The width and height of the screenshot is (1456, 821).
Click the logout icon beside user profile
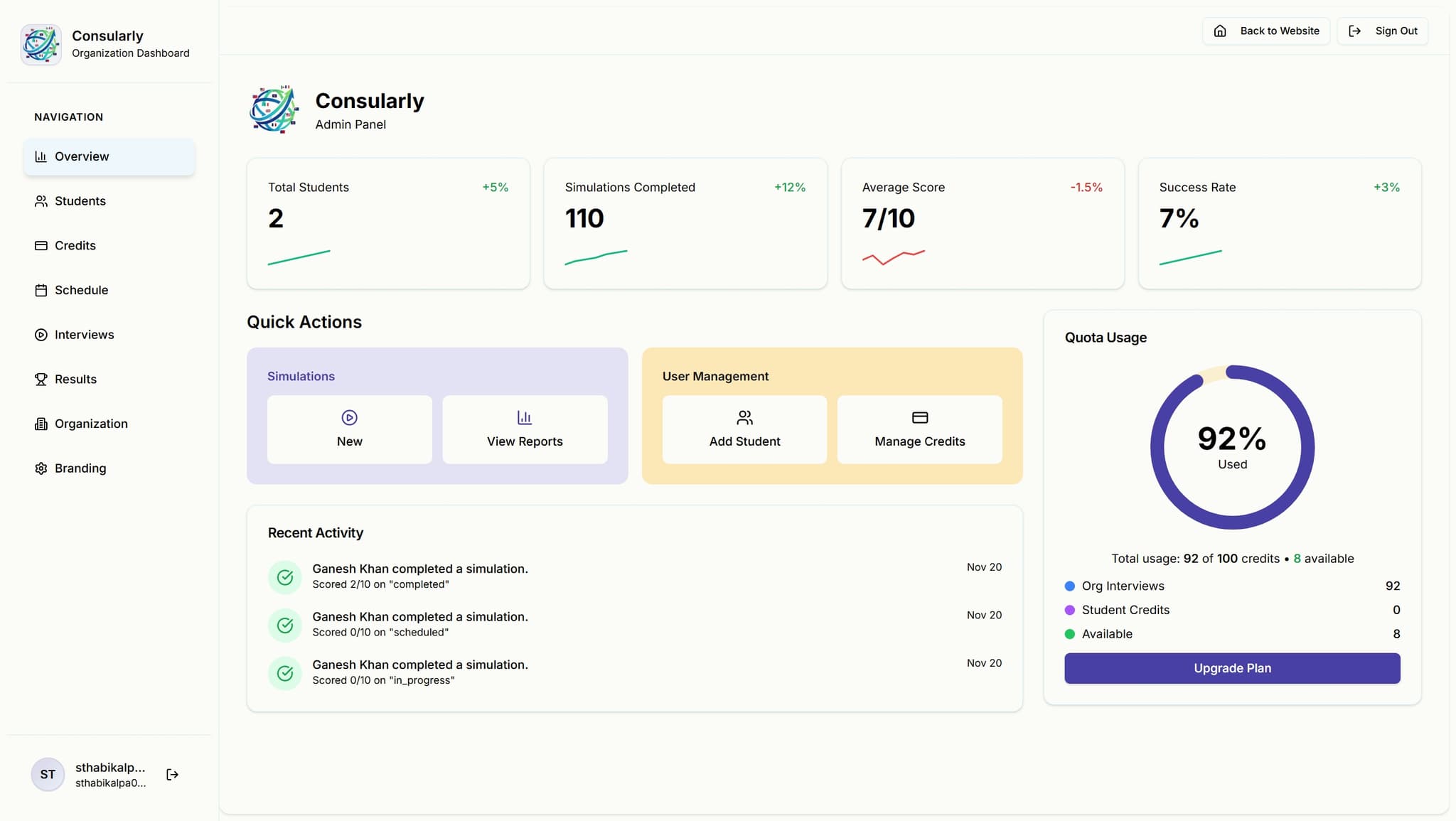(x=172, y=774)
